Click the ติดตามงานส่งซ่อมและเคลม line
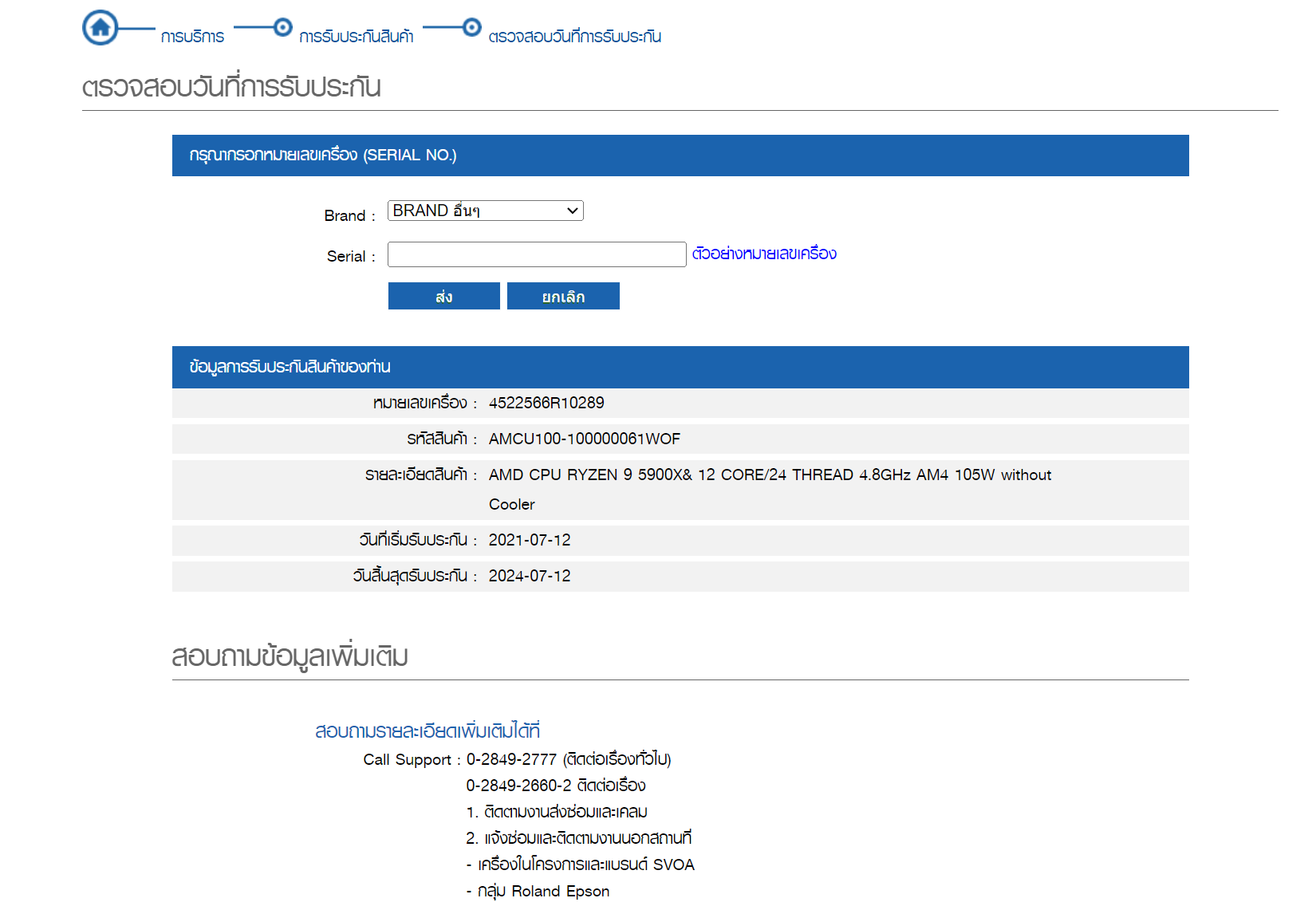Viewport: 1316px width, 902px height. tap(557, 812)
